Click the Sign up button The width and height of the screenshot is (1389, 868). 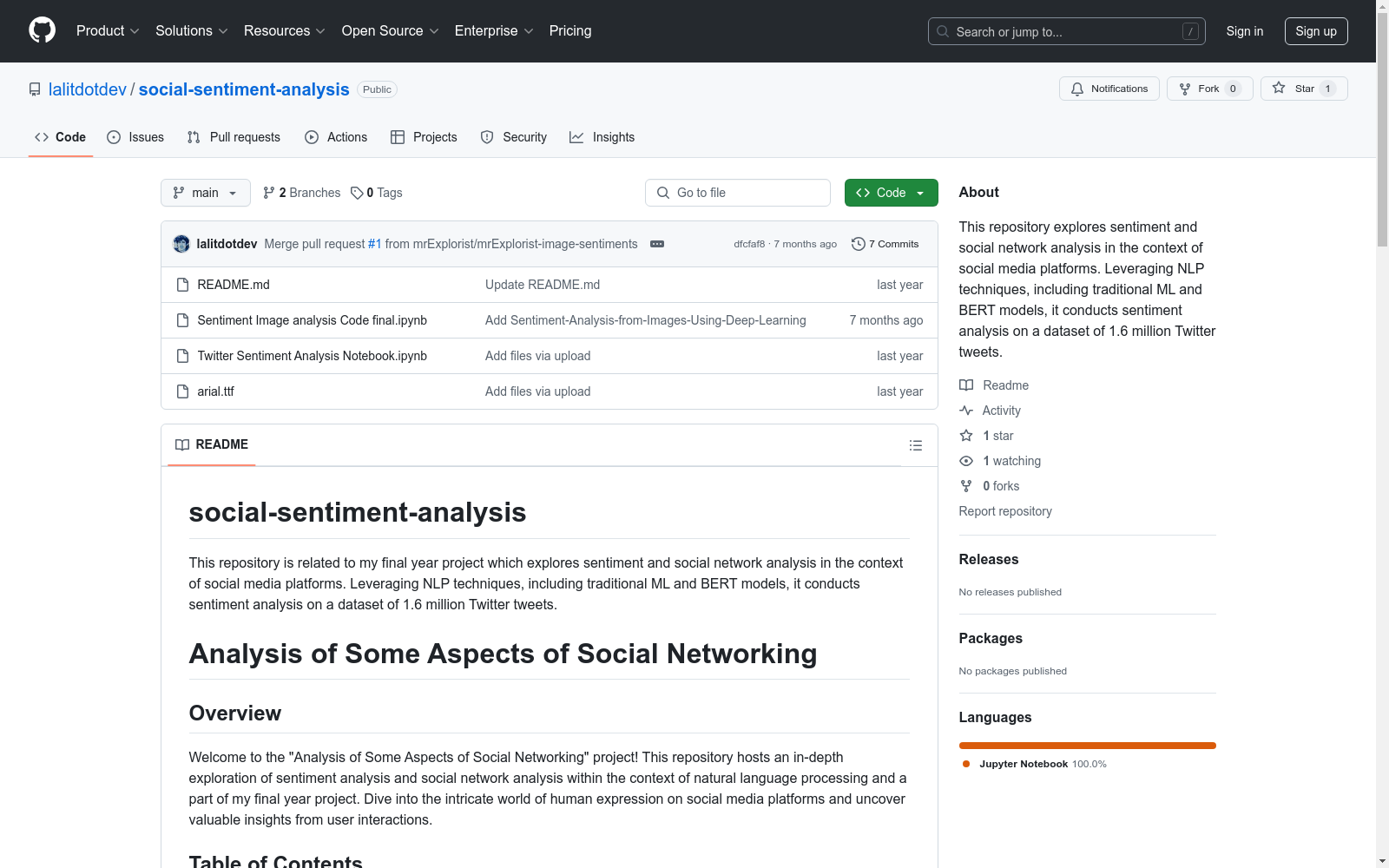coord(1316,31)
